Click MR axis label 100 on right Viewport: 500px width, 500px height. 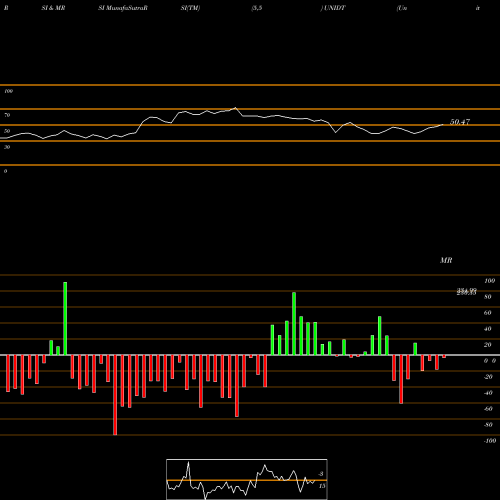[489, 281]
